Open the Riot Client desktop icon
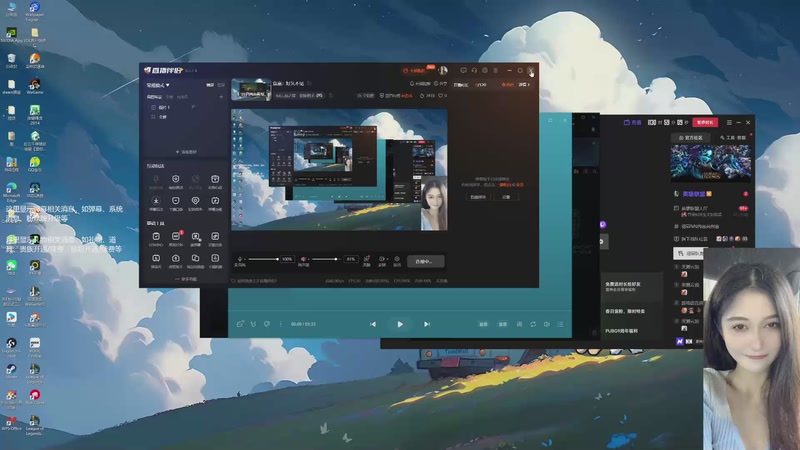Viewport: 800px width, 450px height. coord(34,397)
